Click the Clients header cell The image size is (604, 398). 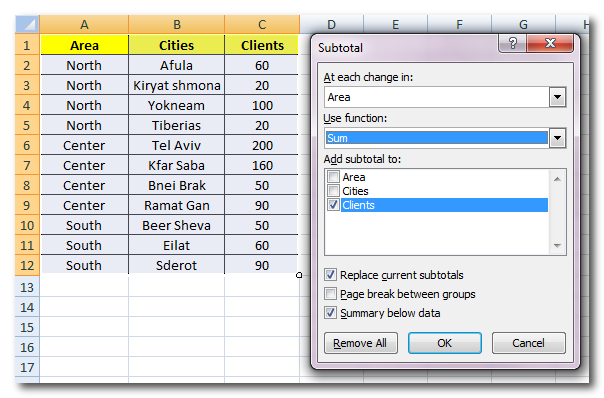pyautogui.click(x=262, y=45)
